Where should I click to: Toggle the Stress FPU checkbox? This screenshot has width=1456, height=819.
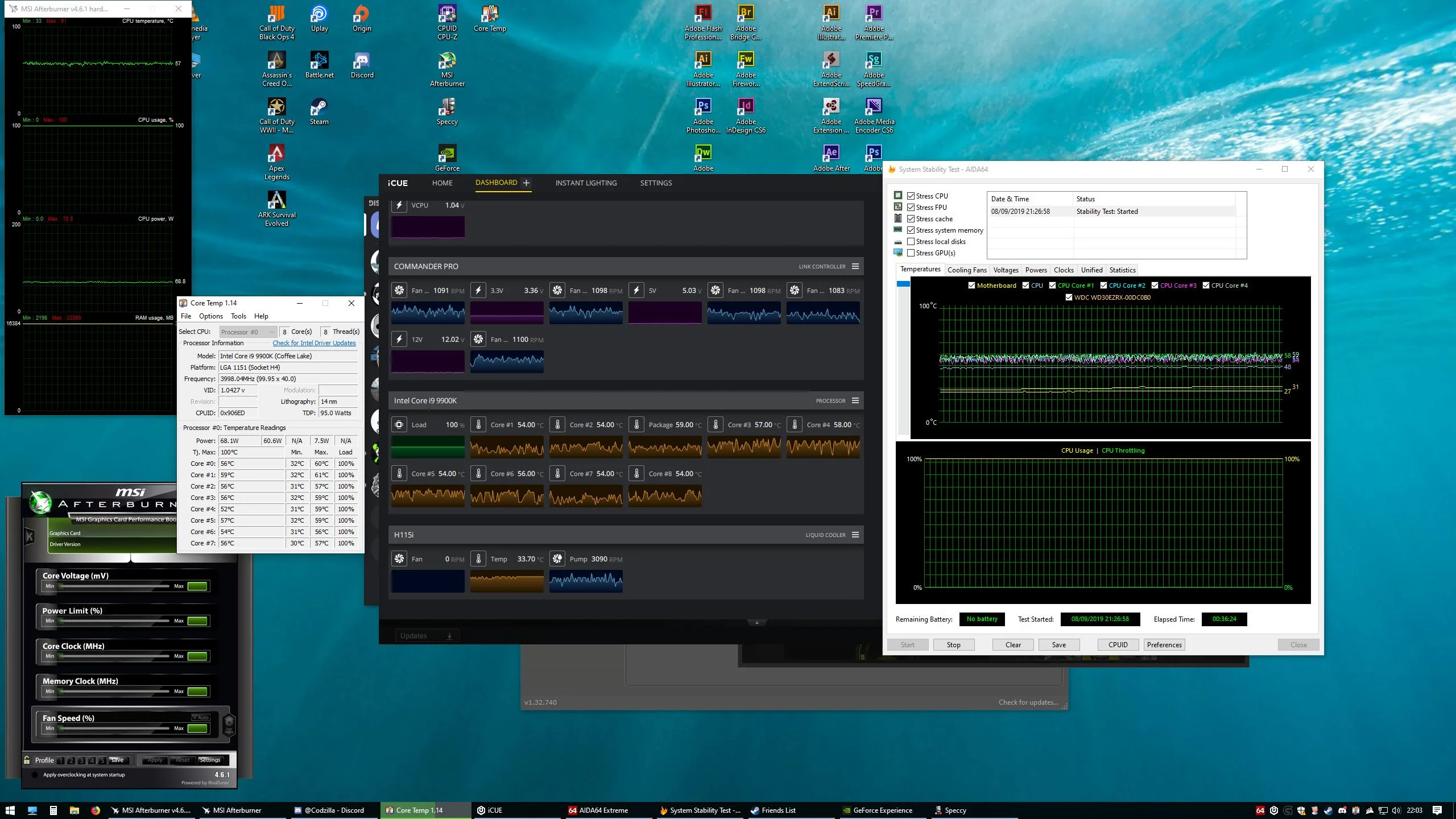tap(911, 207)
